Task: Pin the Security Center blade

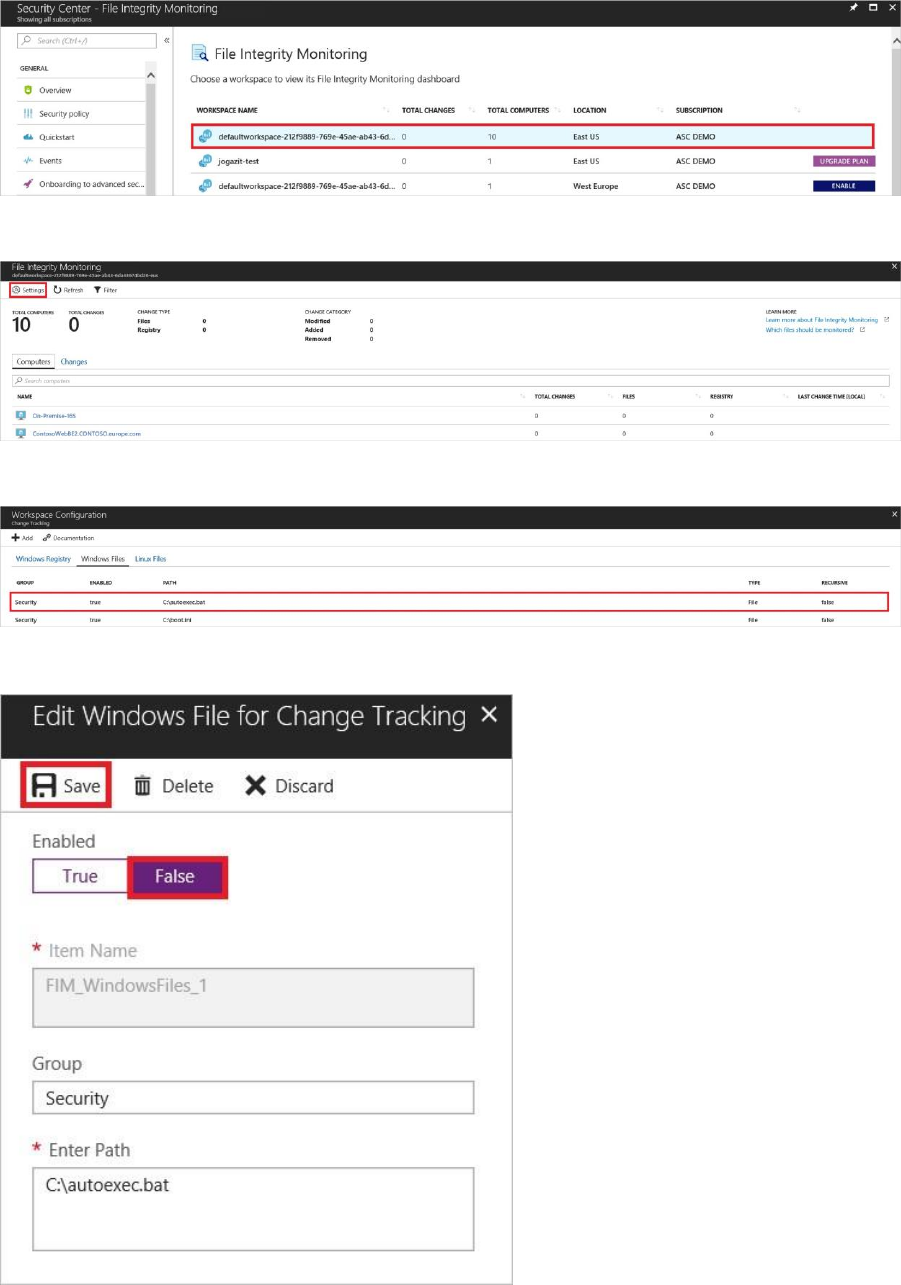Action: tap(854, 7)
